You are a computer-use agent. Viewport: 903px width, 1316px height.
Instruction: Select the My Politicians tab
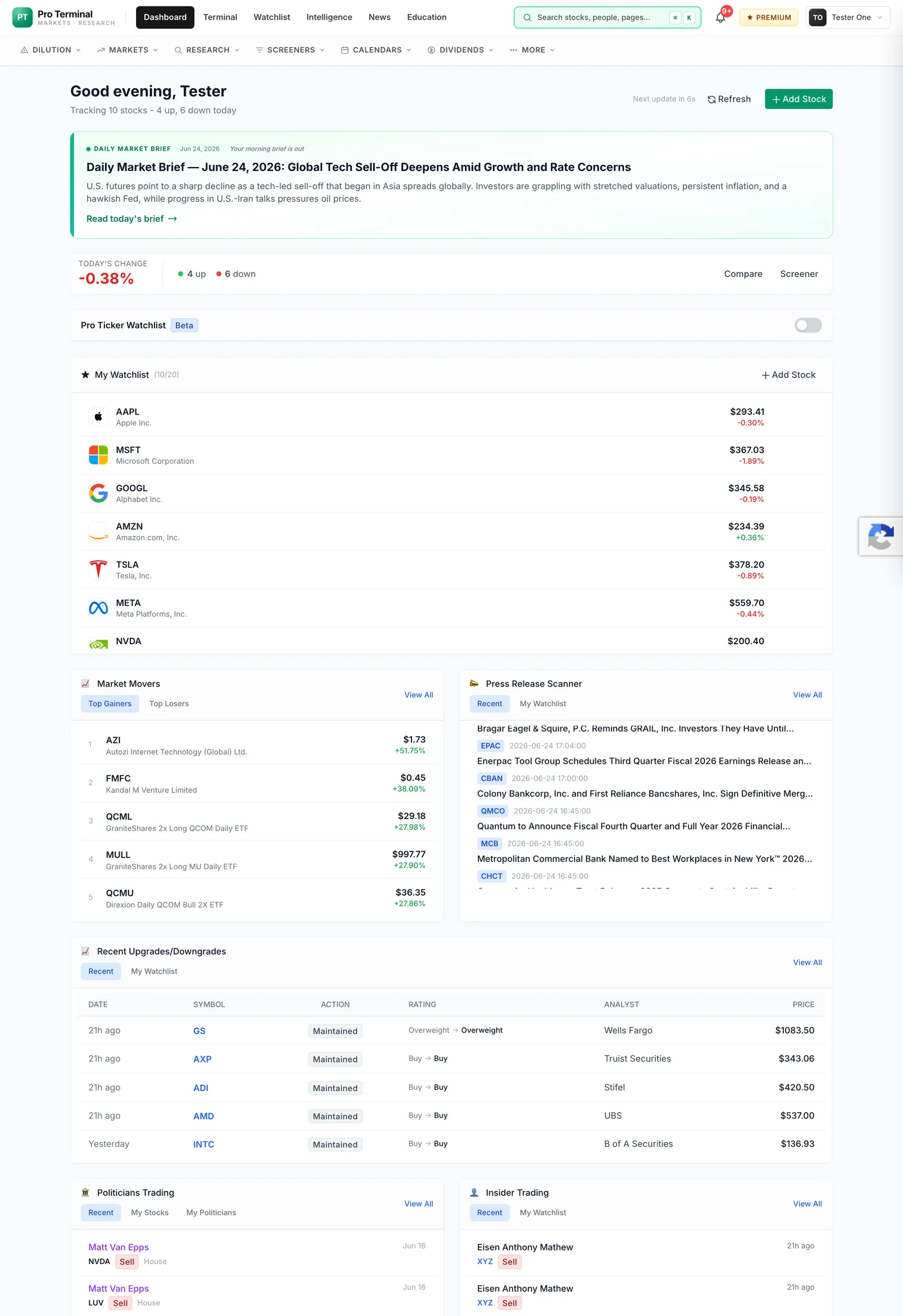click(211, 1212)
